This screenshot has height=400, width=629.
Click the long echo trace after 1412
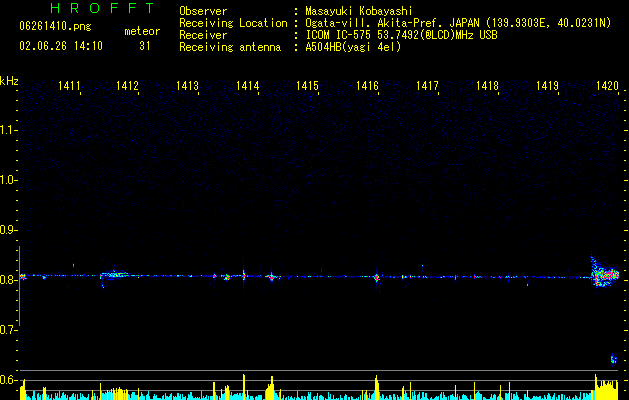[115, 275]
